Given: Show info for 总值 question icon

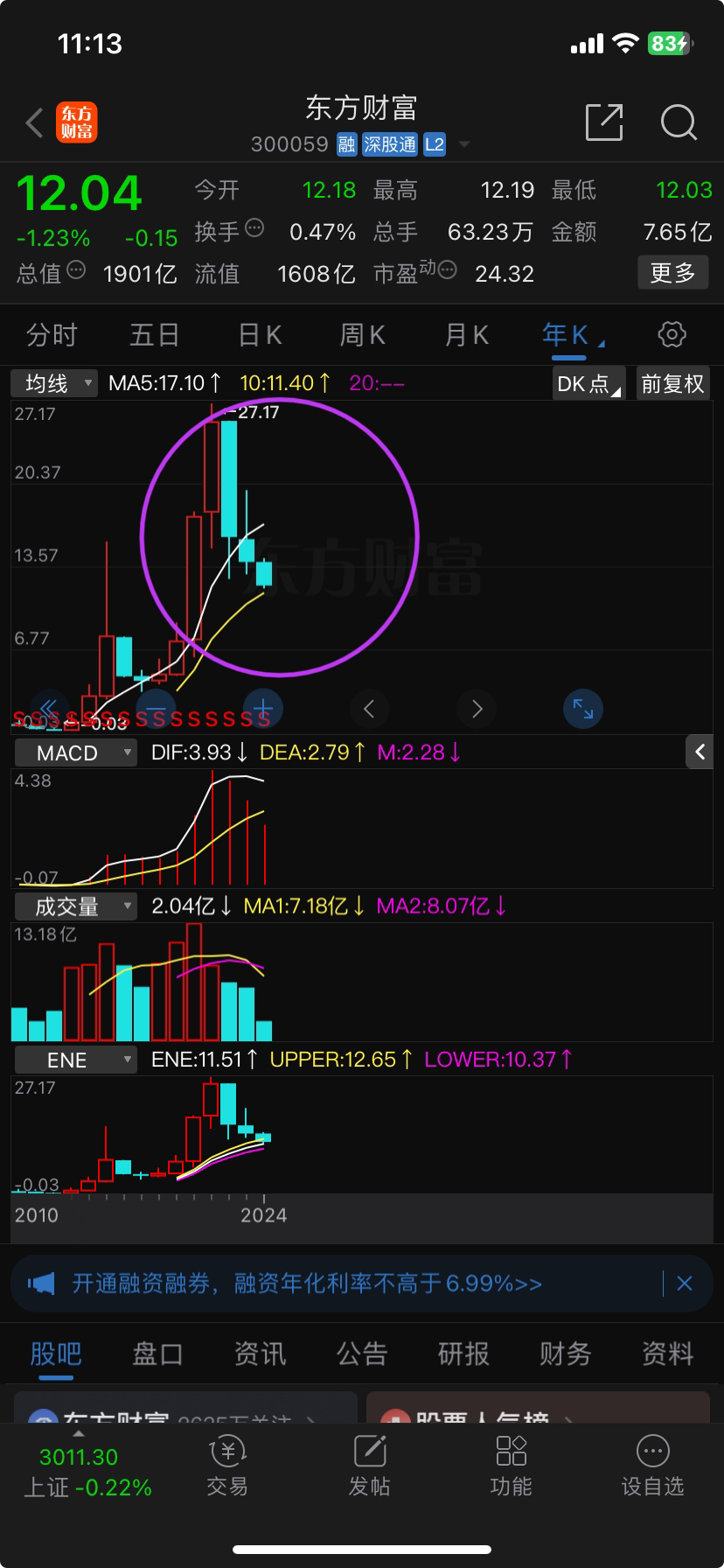Looking at the screenshot, I should coord(76,270).
